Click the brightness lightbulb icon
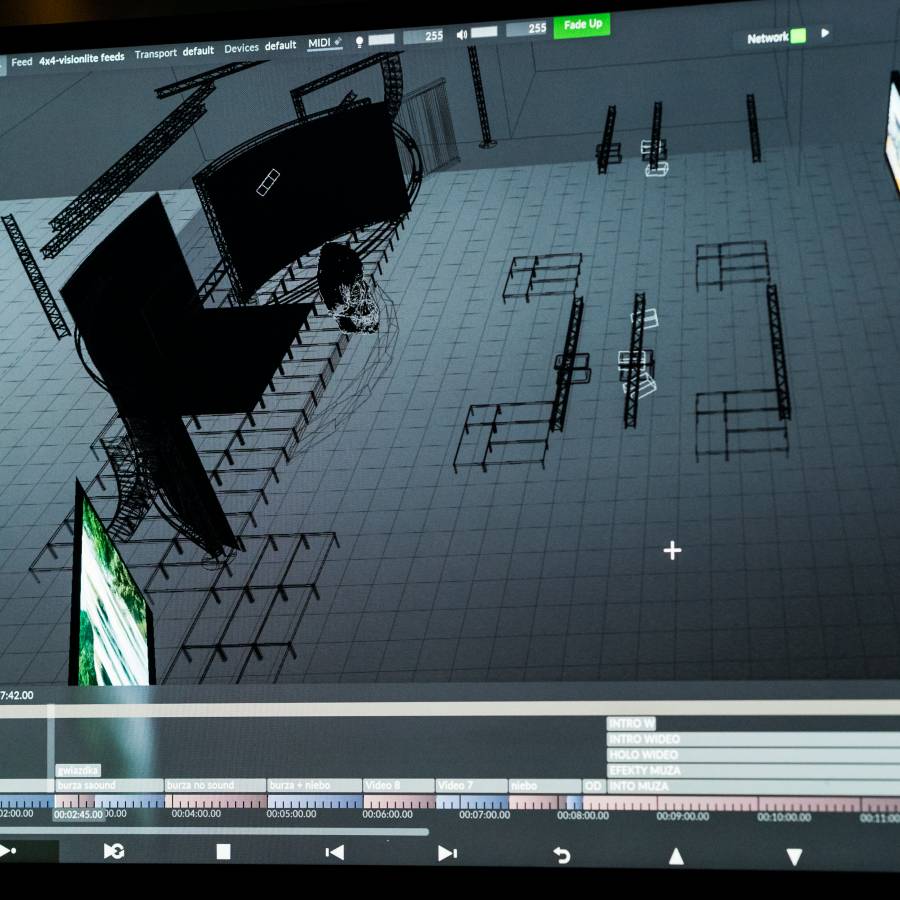900x900 pixels. [359, 41]
